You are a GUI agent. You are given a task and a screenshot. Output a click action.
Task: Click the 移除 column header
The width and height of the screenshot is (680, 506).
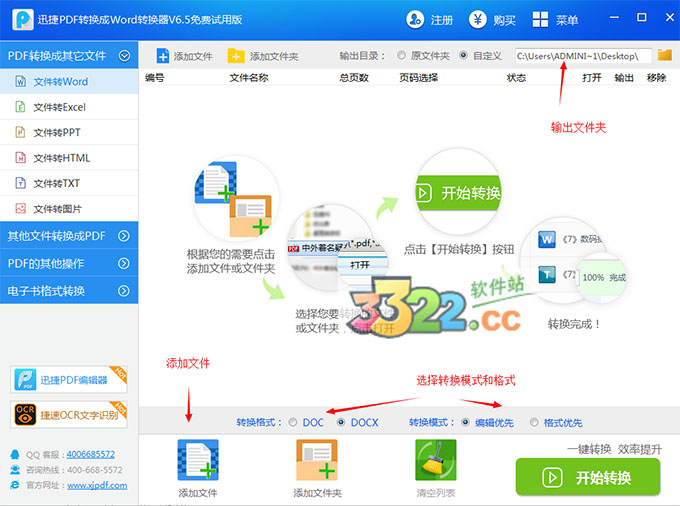pyautogui.click(x=656, y=78)
